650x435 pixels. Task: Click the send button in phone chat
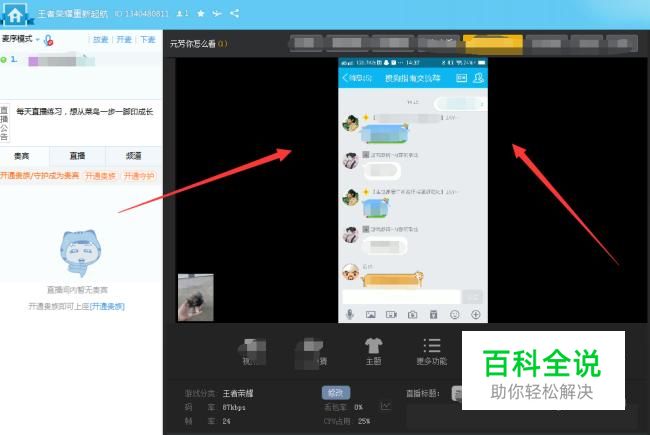click(x=473, y=297)
